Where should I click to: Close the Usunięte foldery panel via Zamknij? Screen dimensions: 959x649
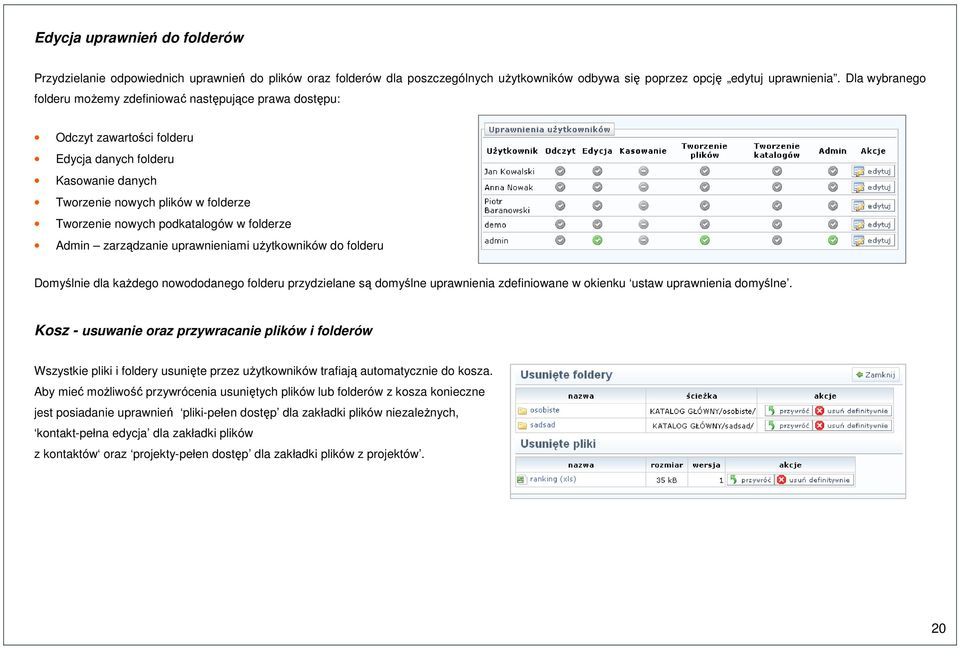[875, 374]
